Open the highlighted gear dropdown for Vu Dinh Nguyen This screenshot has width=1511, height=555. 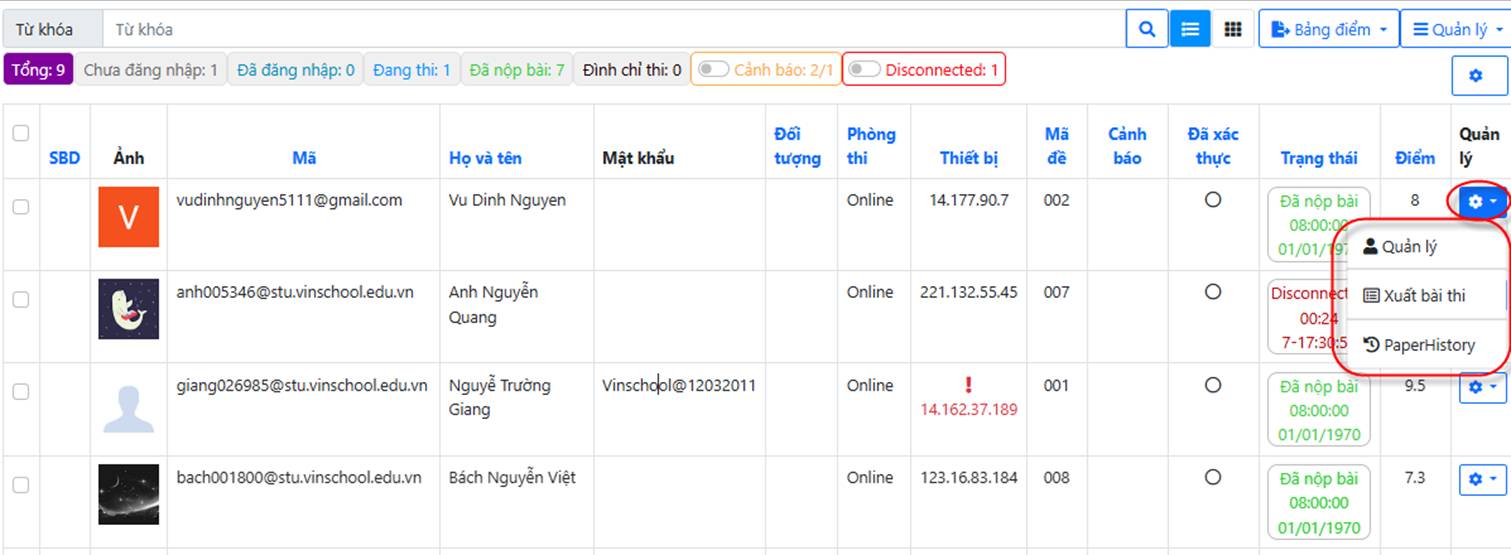click(x=1480, y=202)
